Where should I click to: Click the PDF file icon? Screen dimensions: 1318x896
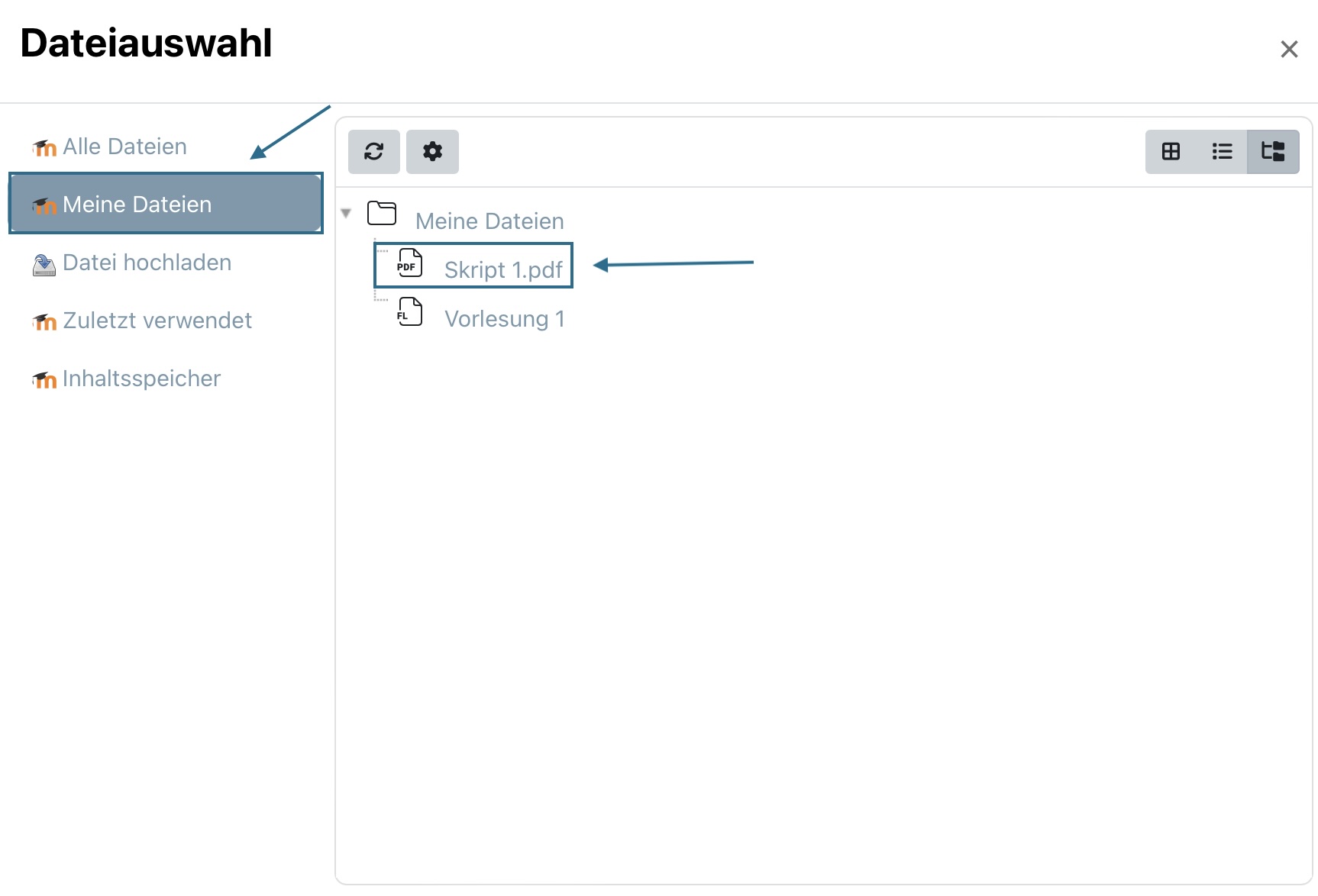click(409, 263)
